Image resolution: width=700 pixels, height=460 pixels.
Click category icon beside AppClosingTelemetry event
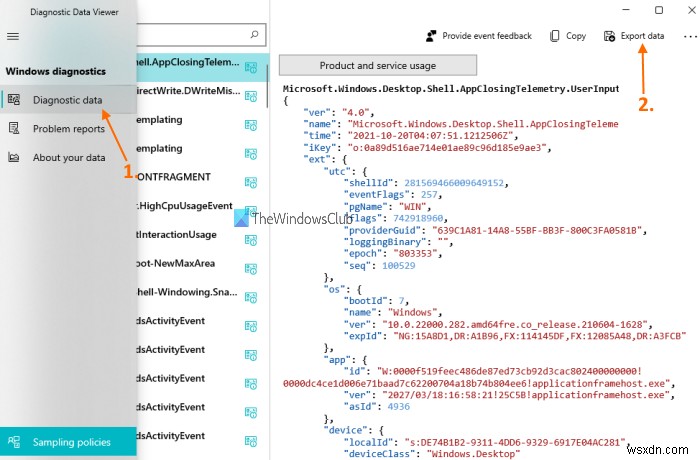251,67
